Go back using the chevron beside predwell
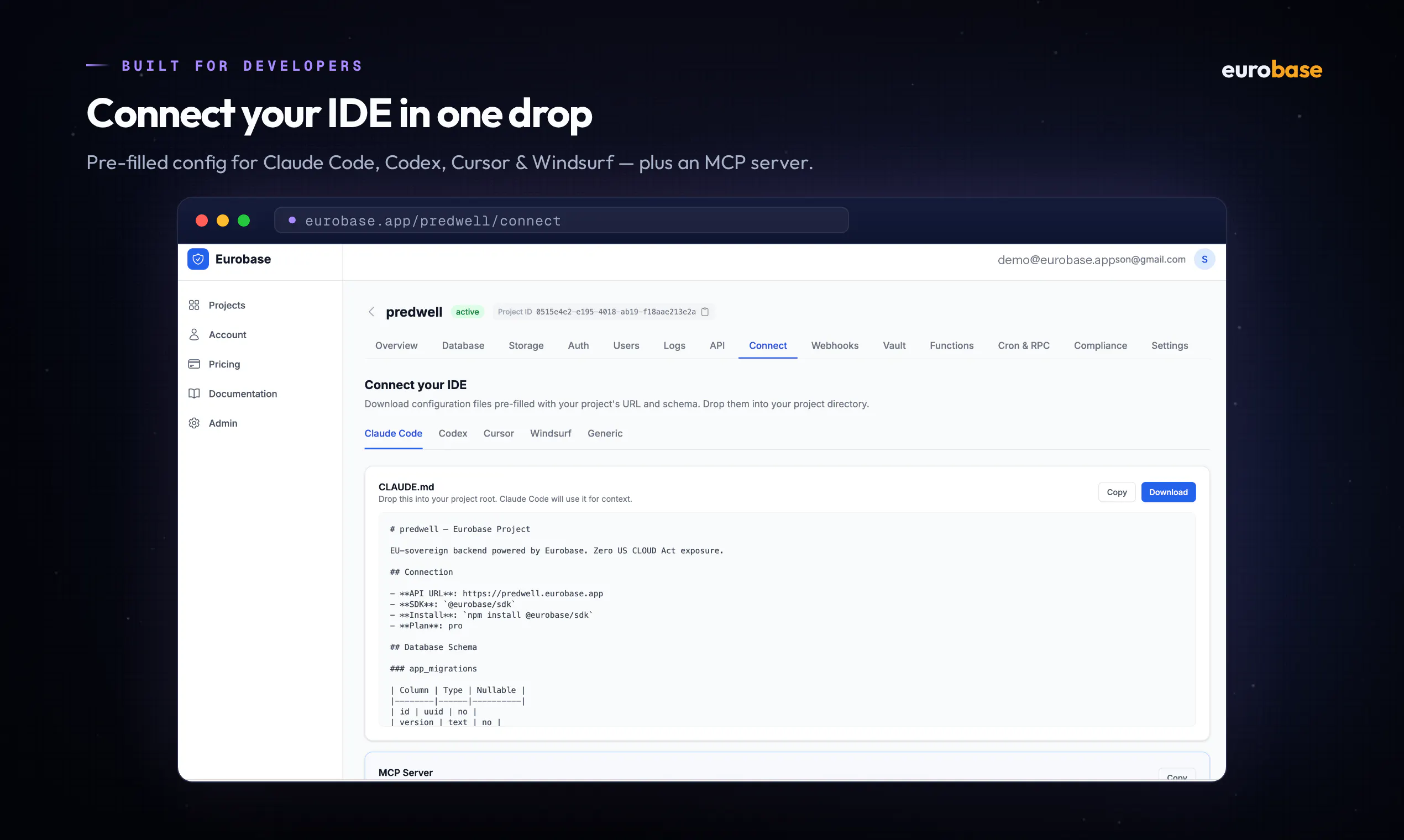 371,312
